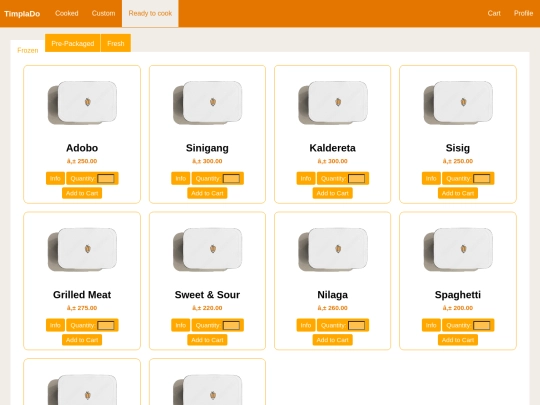Show Info for Adobo
Image resolution: width=540 pixels, height=405 pixels.
(x=55, y=178)
